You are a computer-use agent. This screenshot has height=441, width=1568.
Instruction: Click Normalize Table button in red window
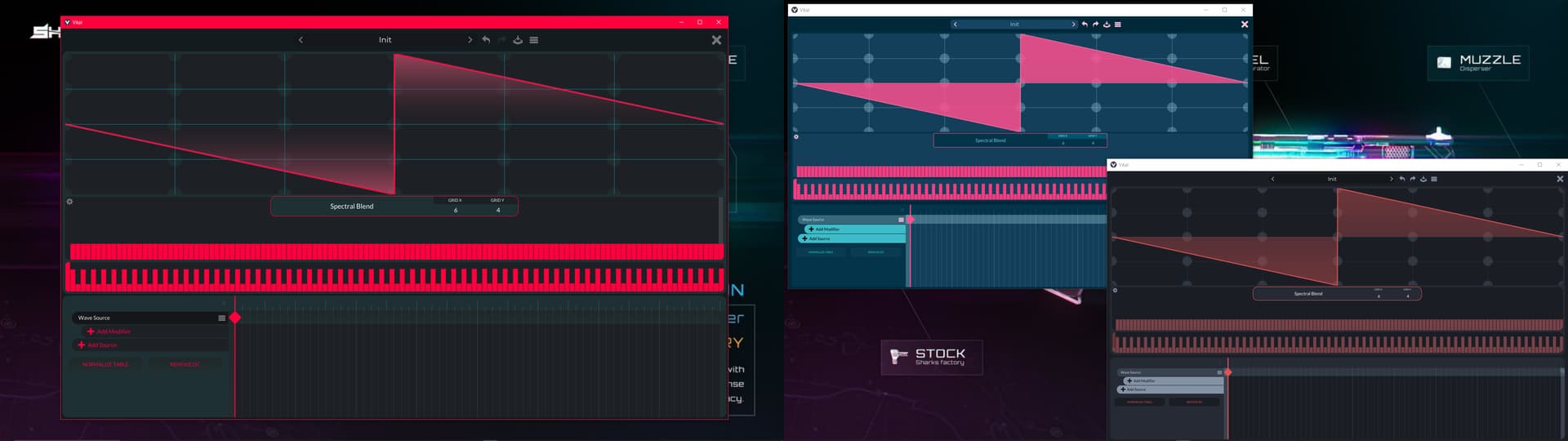point(105,364)
